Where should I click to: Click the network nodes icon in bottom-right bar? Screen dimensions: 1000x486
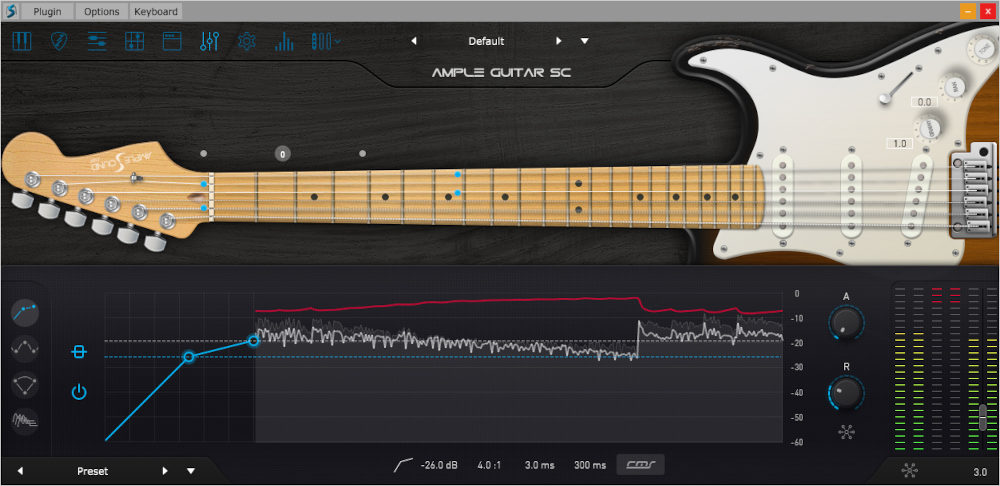909,471
